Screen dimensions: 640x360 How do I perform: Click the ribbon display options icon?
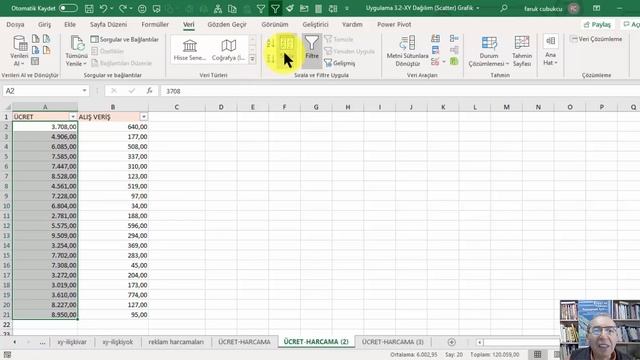[596, 8]
